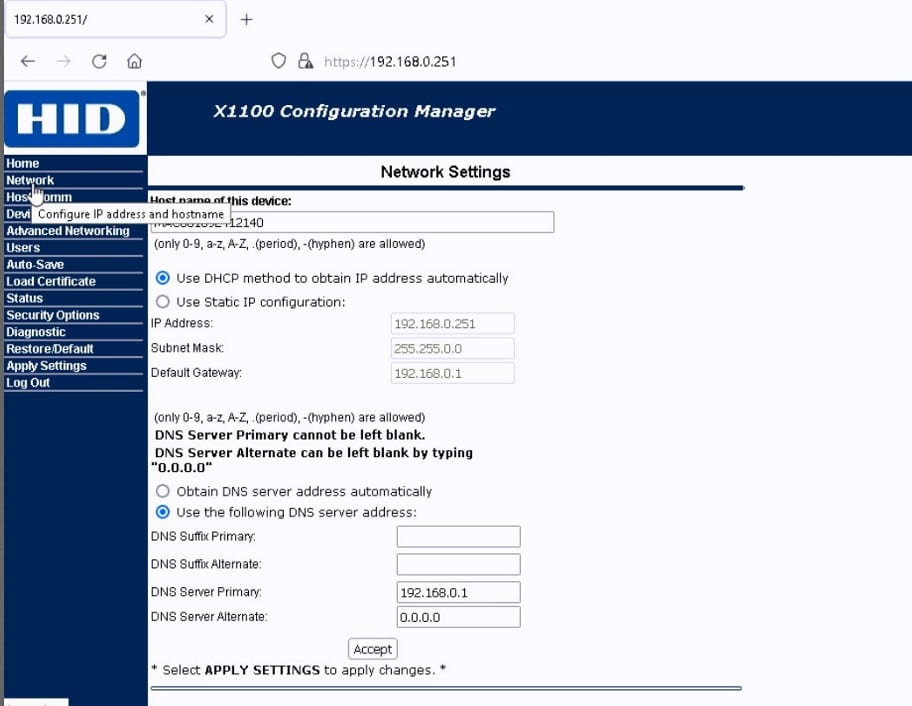Click the browser forward arrow
The image size is (912, 706).
point(63,61)
